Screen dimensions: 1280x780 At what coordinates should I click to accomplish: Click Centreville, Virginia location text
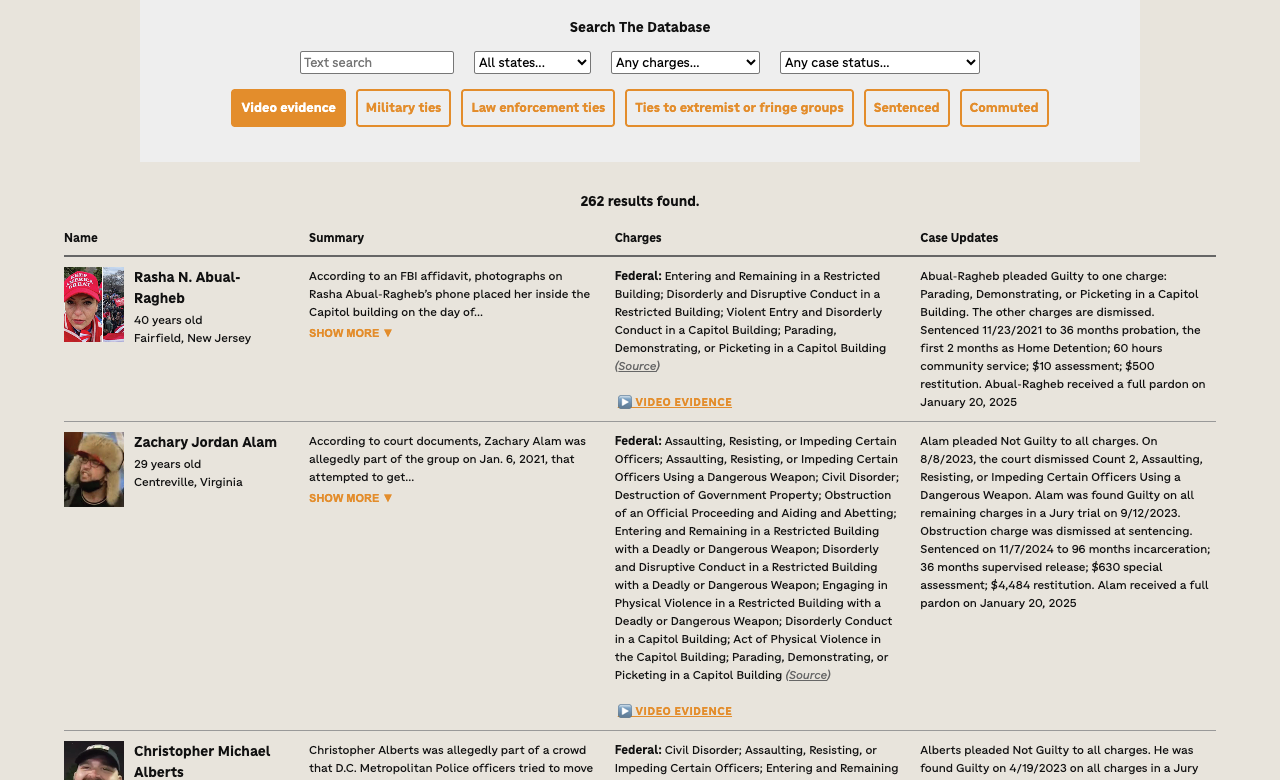[188, 482]
